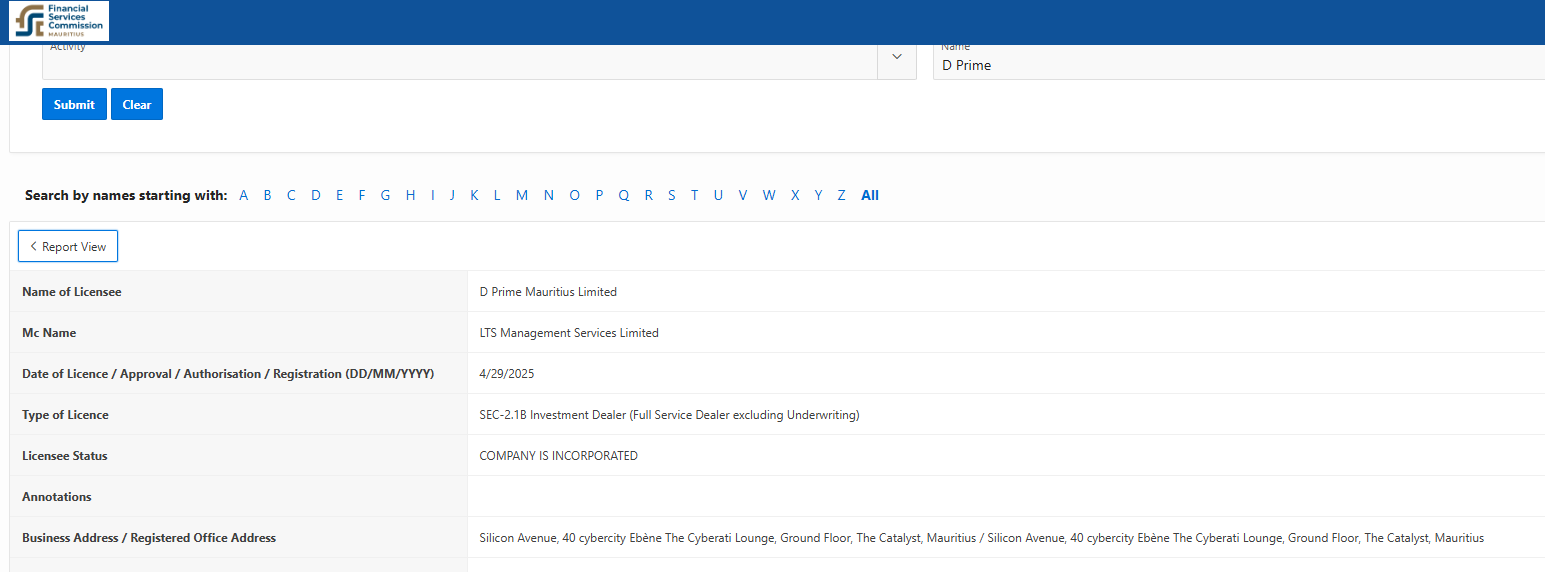Filter names starting with letter K

click(x=474, y=195)
